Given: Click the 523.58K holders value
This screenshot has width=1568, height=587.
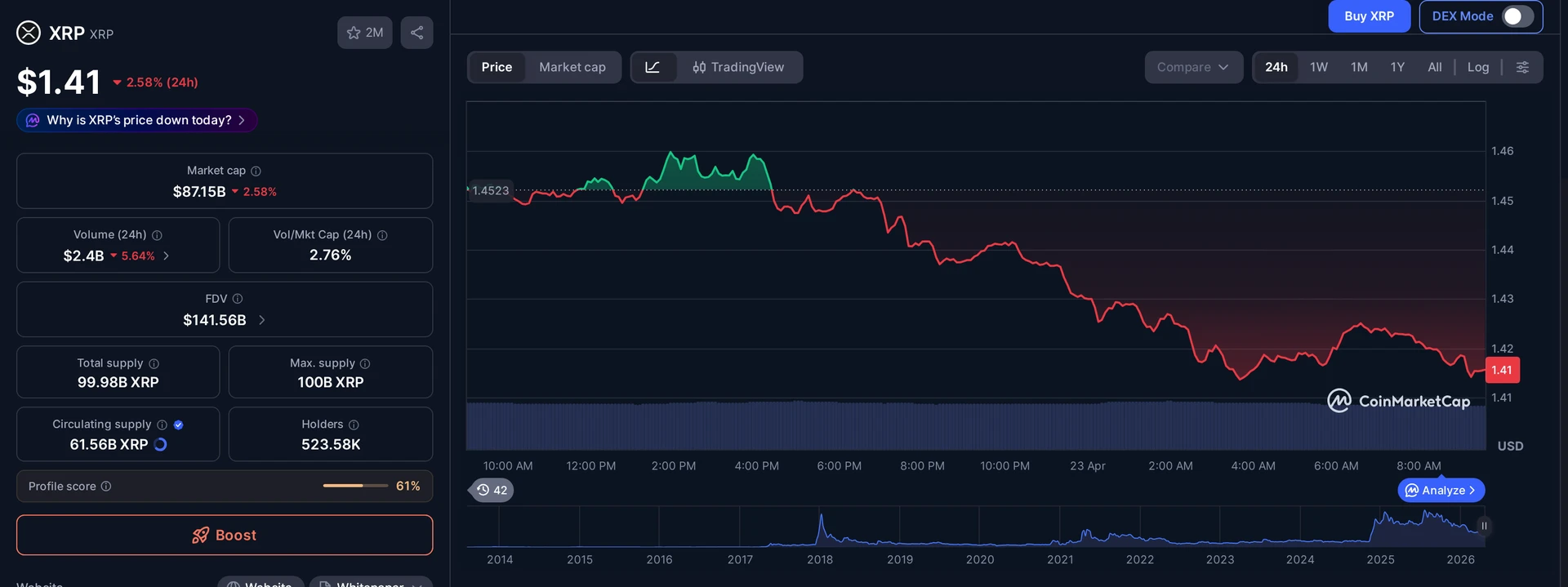Looking at the screenshot, I should click(x=331, y=444).
